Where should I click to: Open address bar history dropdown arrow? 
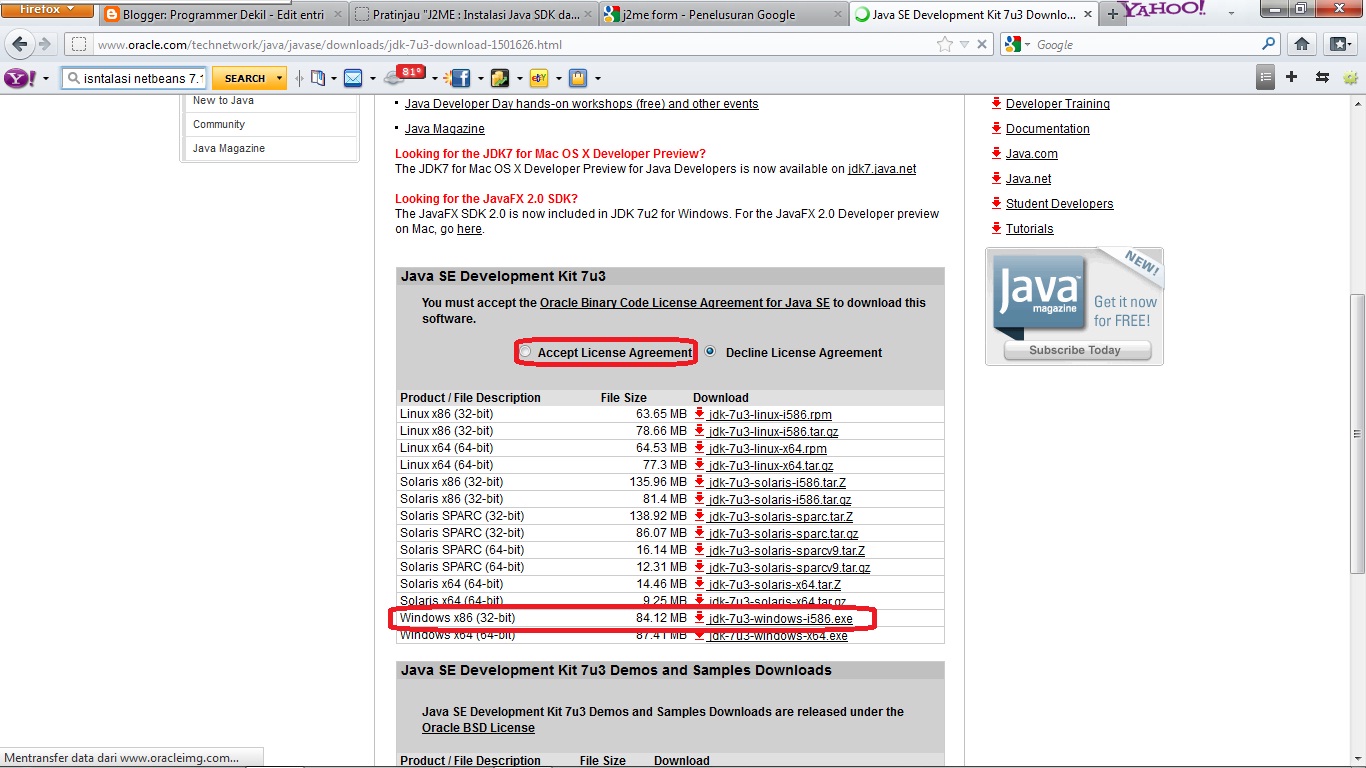(964, 45)
